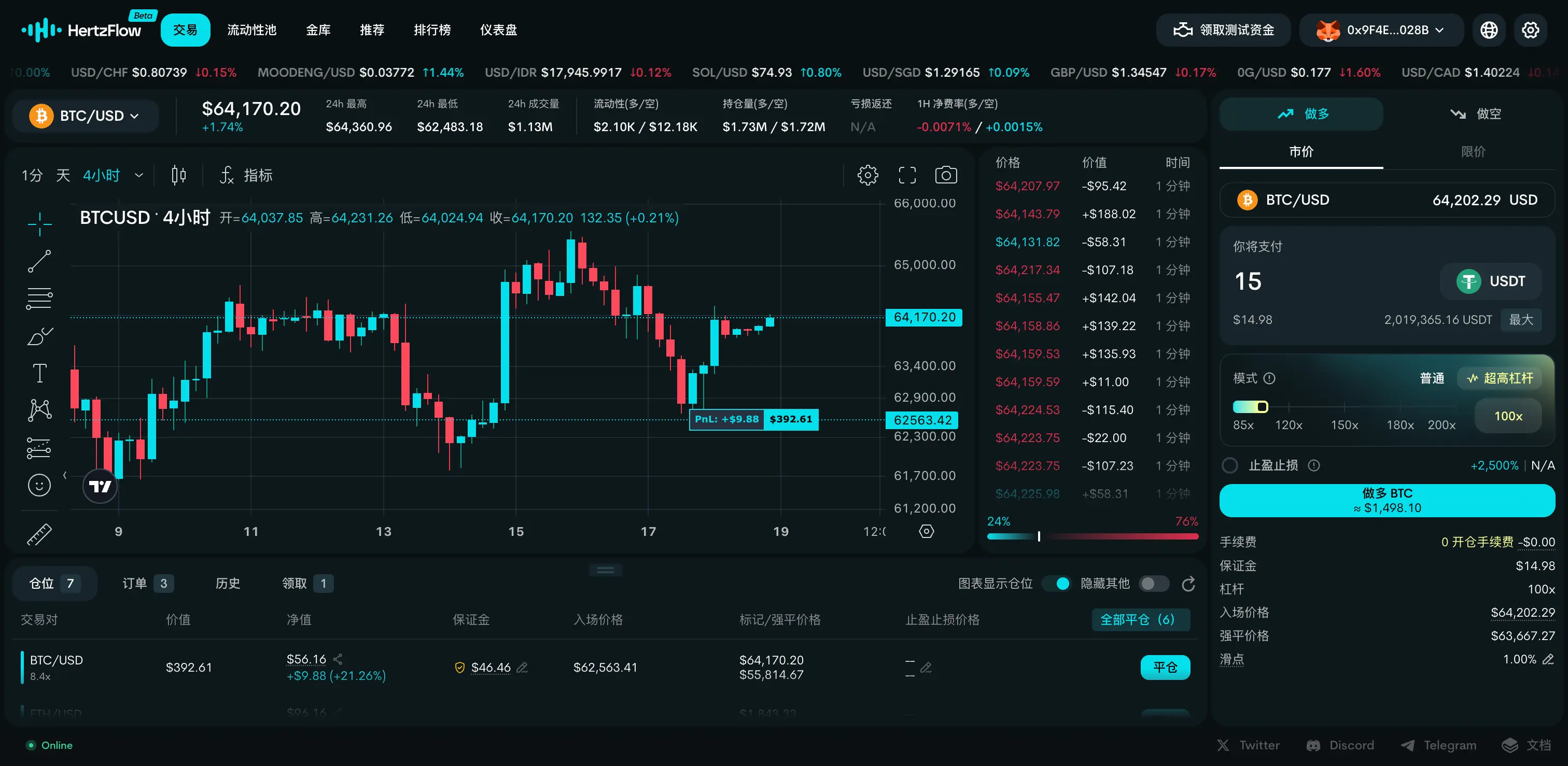This screenshot has width=1568, height=766.
Task: Click the 100x leverage input box
Action: [x=1508, y=416]
